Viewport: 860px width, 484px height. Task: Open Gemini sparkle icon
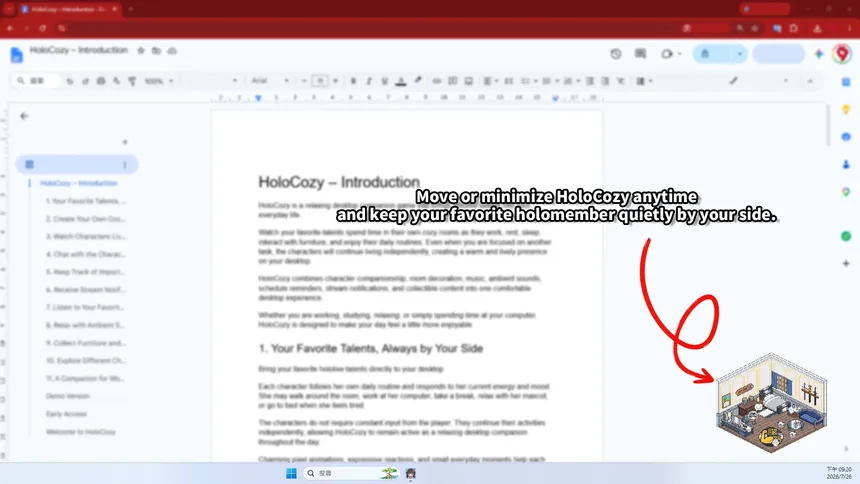pos(819,54)
